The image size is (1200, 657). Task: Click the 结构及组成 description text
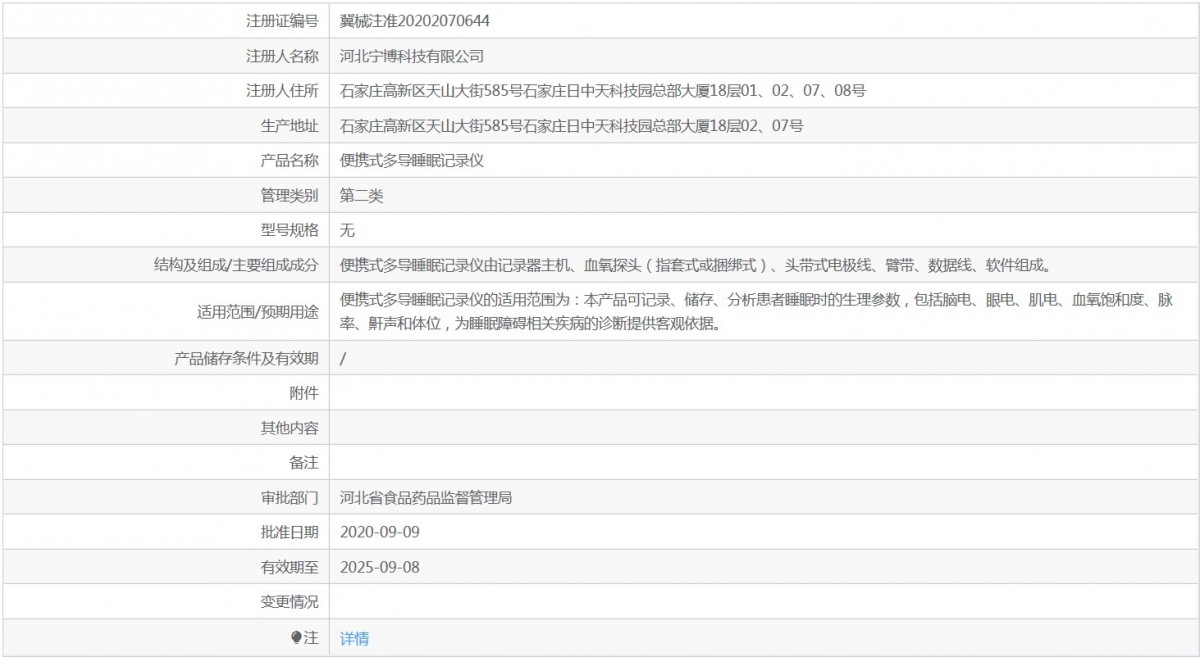tap(696, 265)
